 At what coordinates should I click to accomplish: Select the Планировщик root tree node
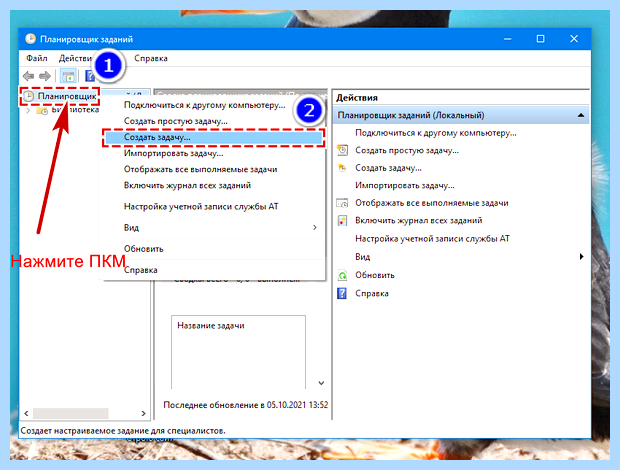(x=67, y=96)
